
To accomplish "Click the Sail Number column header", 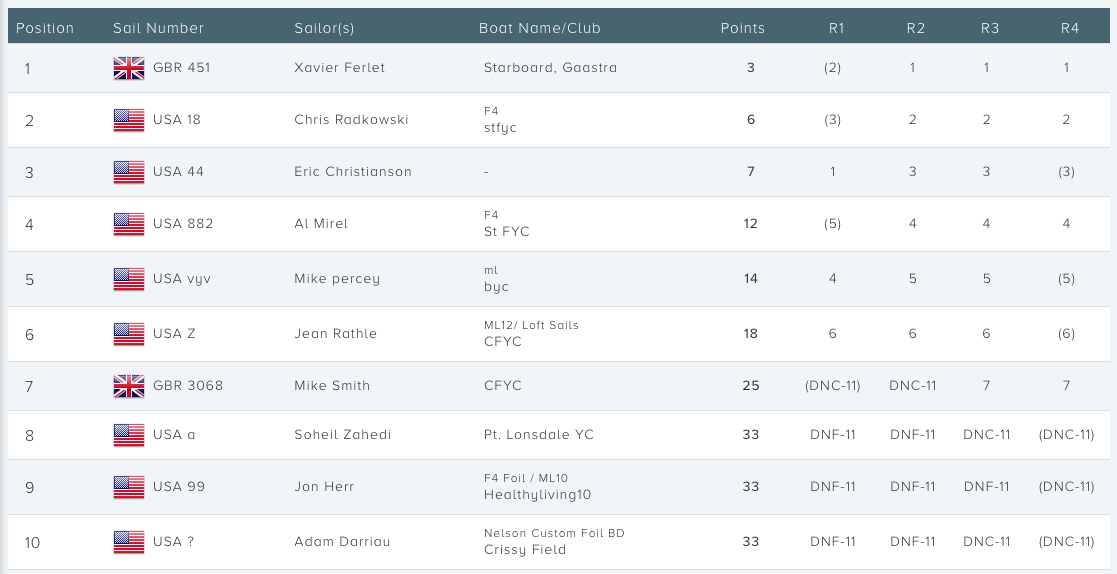I will (x=158, y=28).
